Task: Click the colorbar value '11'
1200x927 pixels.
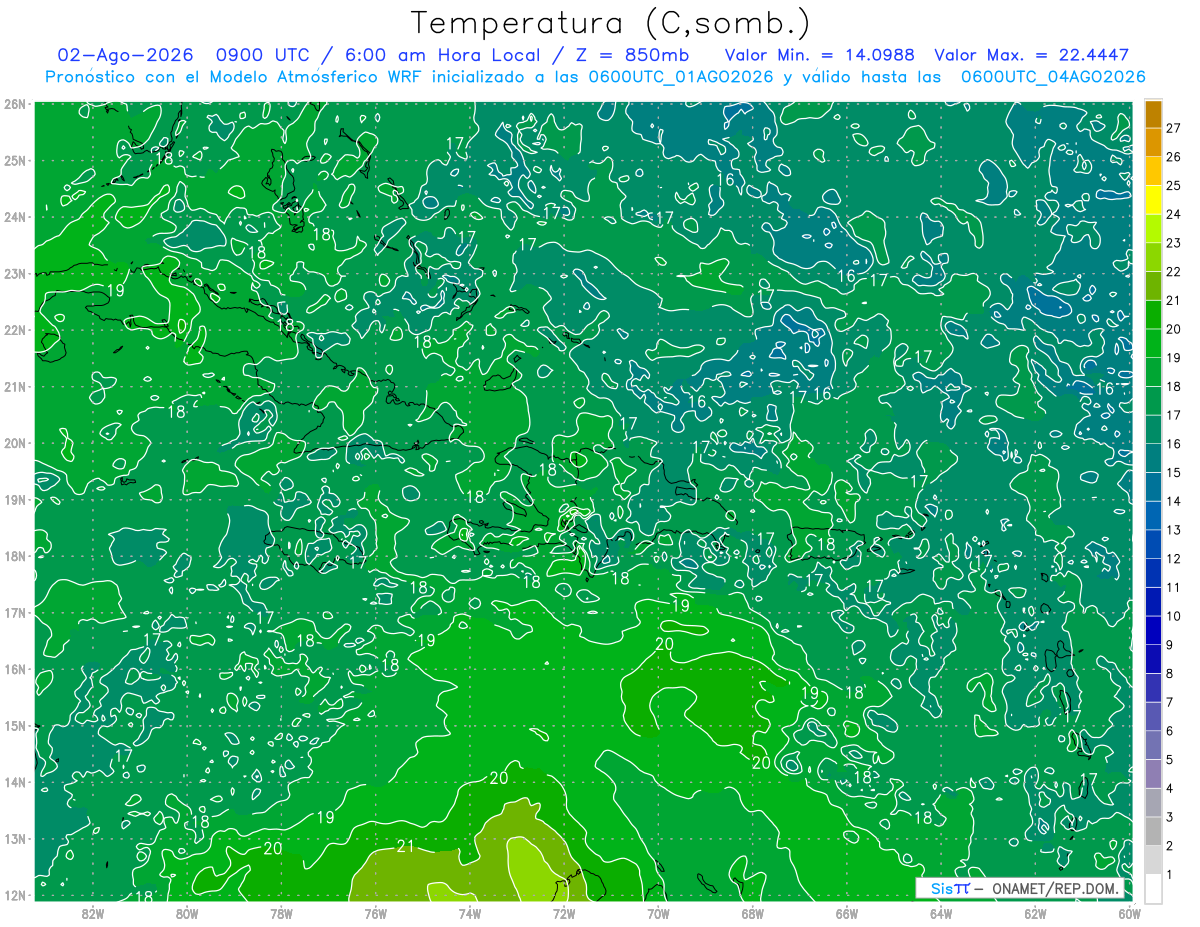Action: (1174, 587)
